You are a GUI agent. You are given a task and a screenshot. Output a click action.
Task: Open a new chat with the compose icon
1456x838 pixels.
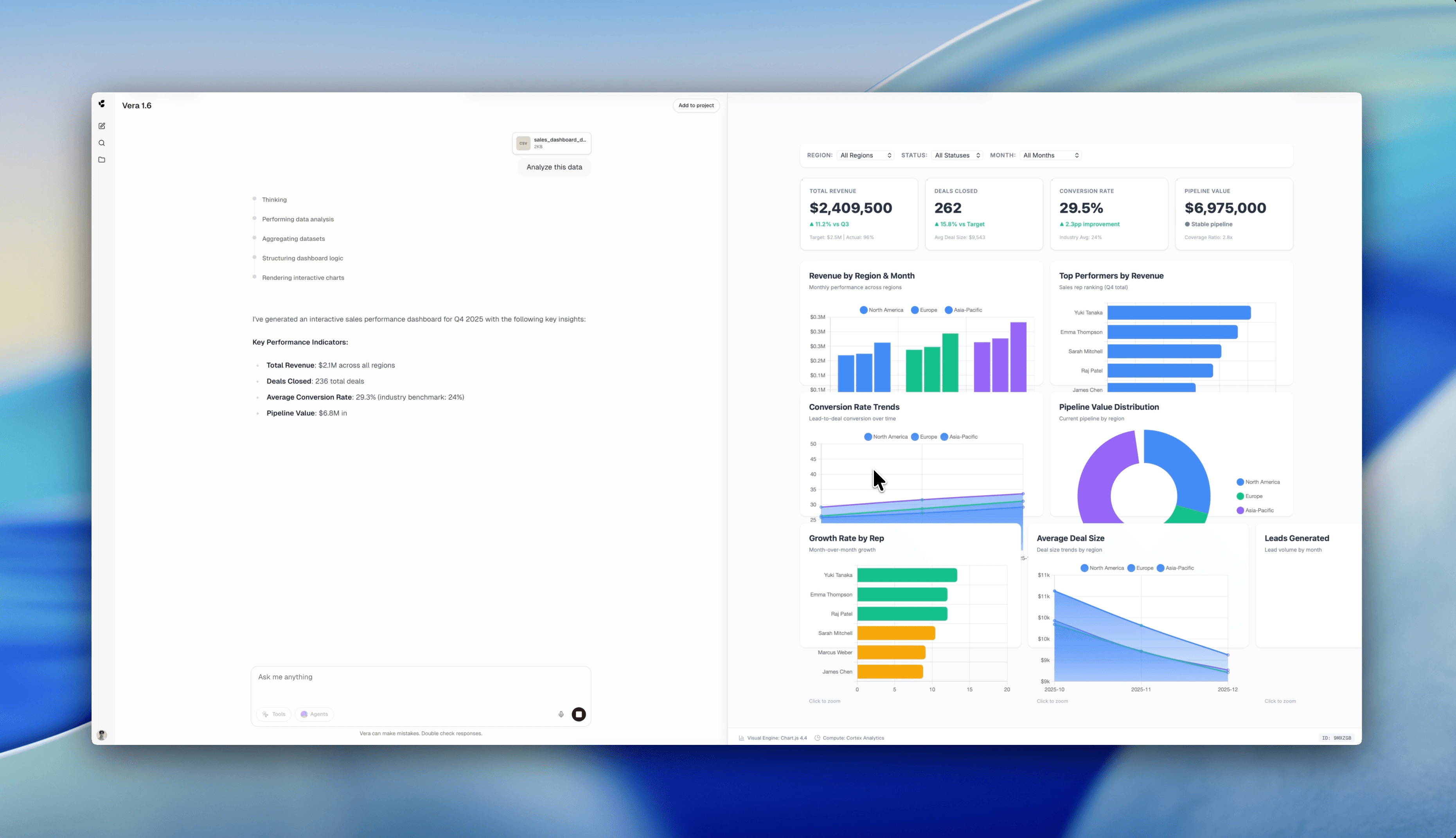(102, 126)
